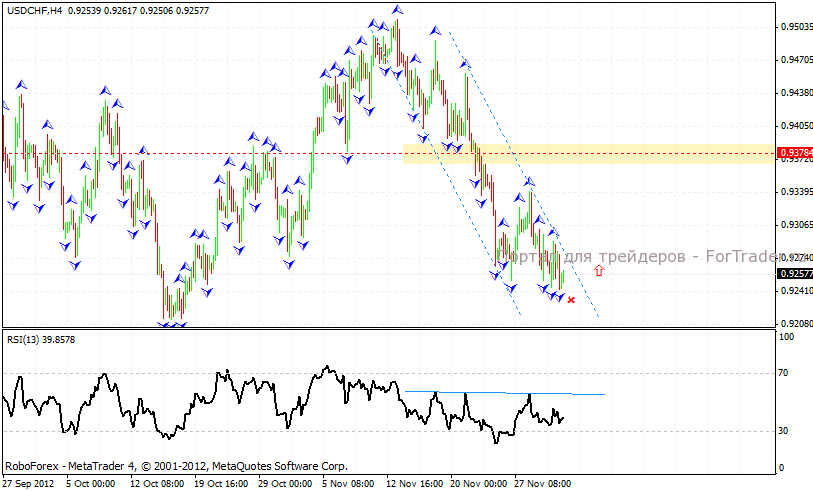
Task: Select the orange up arrow signal
Action: (x=598, y=269)
